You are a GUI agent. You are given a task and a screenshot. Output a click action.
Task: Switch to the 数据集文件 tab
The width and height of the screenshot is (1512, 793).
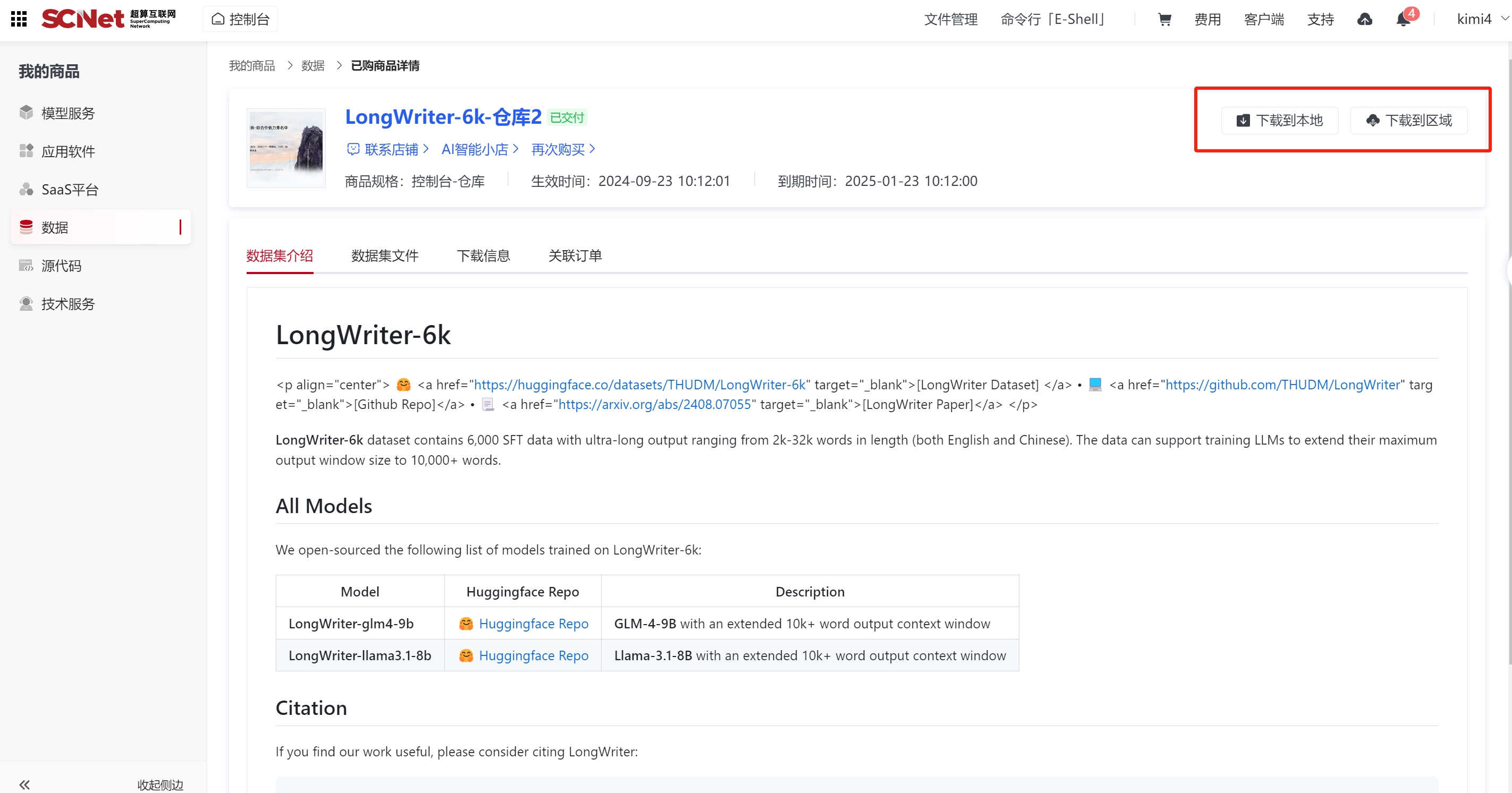pos(384,255)
